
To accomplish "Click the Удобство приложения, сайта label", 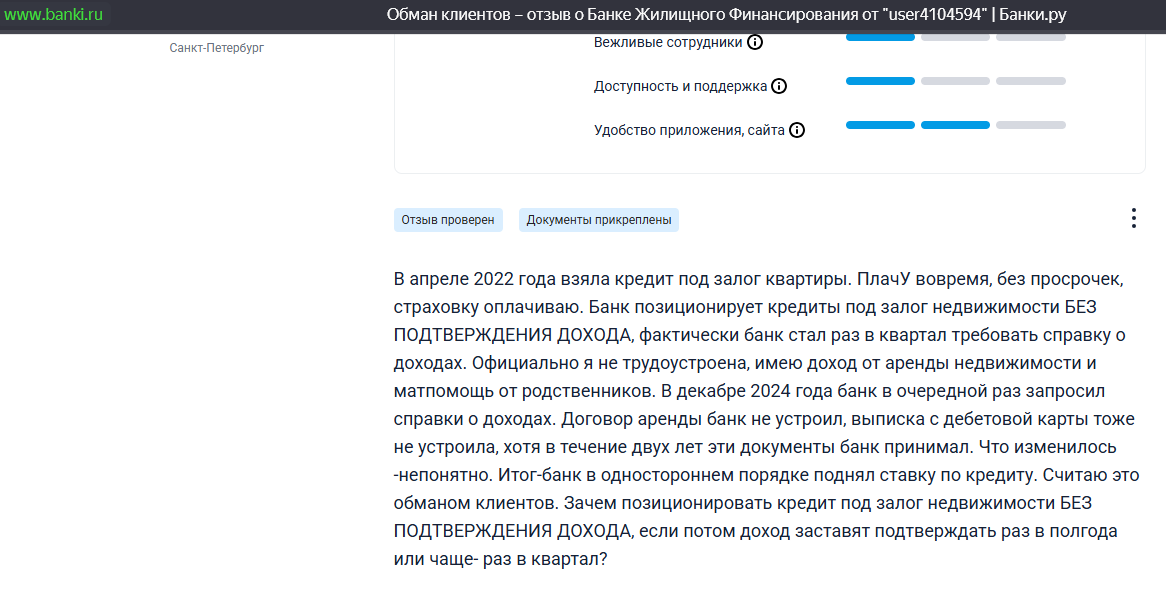I will pos(689,130).
